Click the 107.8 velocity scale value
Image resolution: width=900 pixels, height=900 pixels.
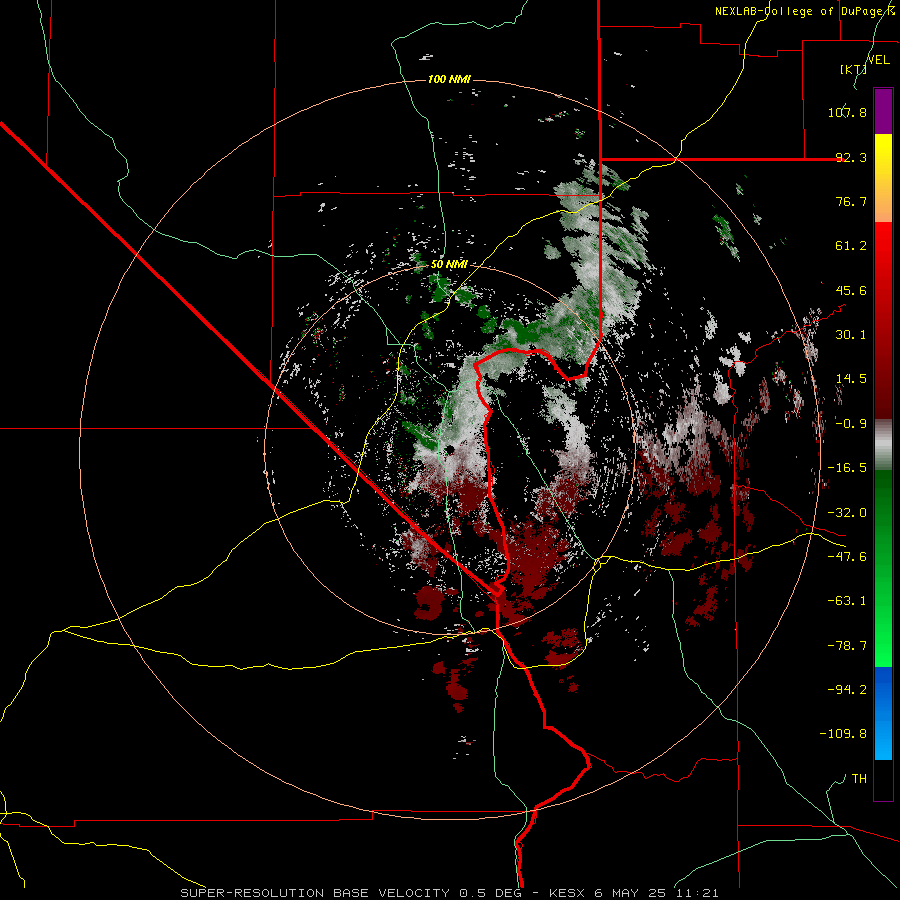847,112
